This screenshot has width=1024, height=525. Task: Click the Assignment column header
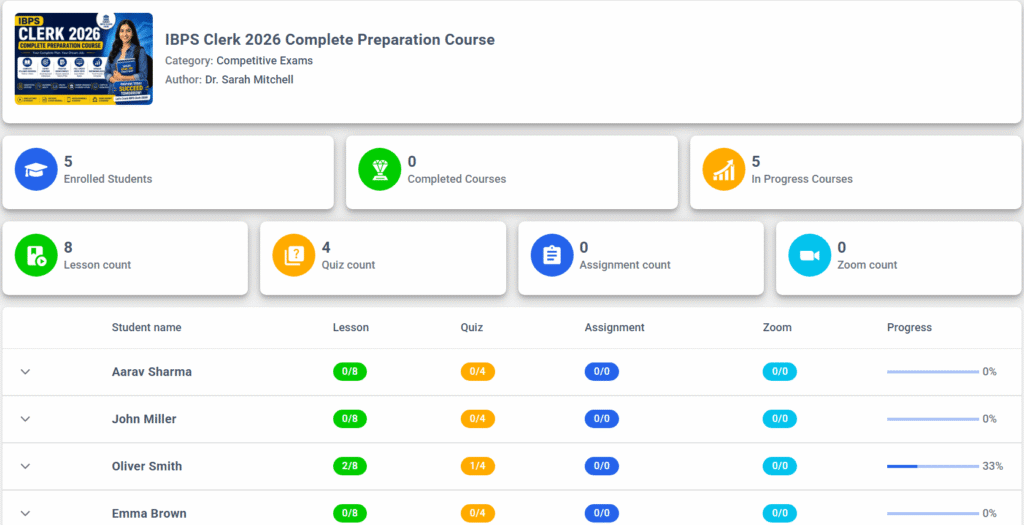[x=615, y=327]
